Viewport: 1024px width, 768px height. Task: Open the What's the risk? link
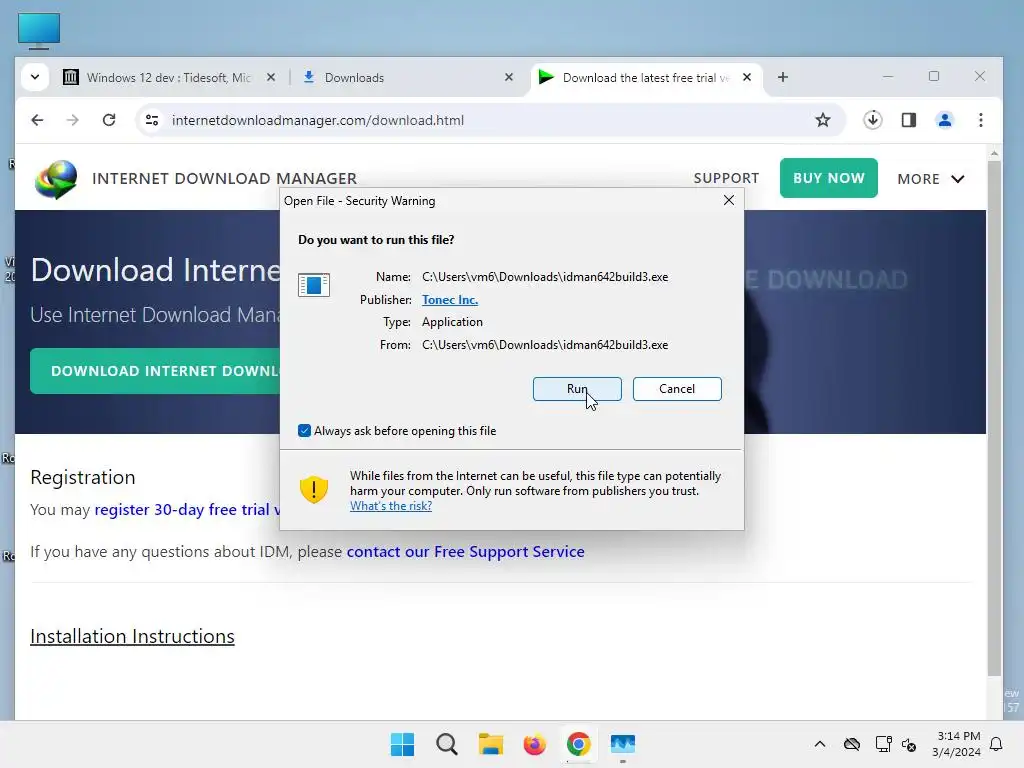(391, 506)
